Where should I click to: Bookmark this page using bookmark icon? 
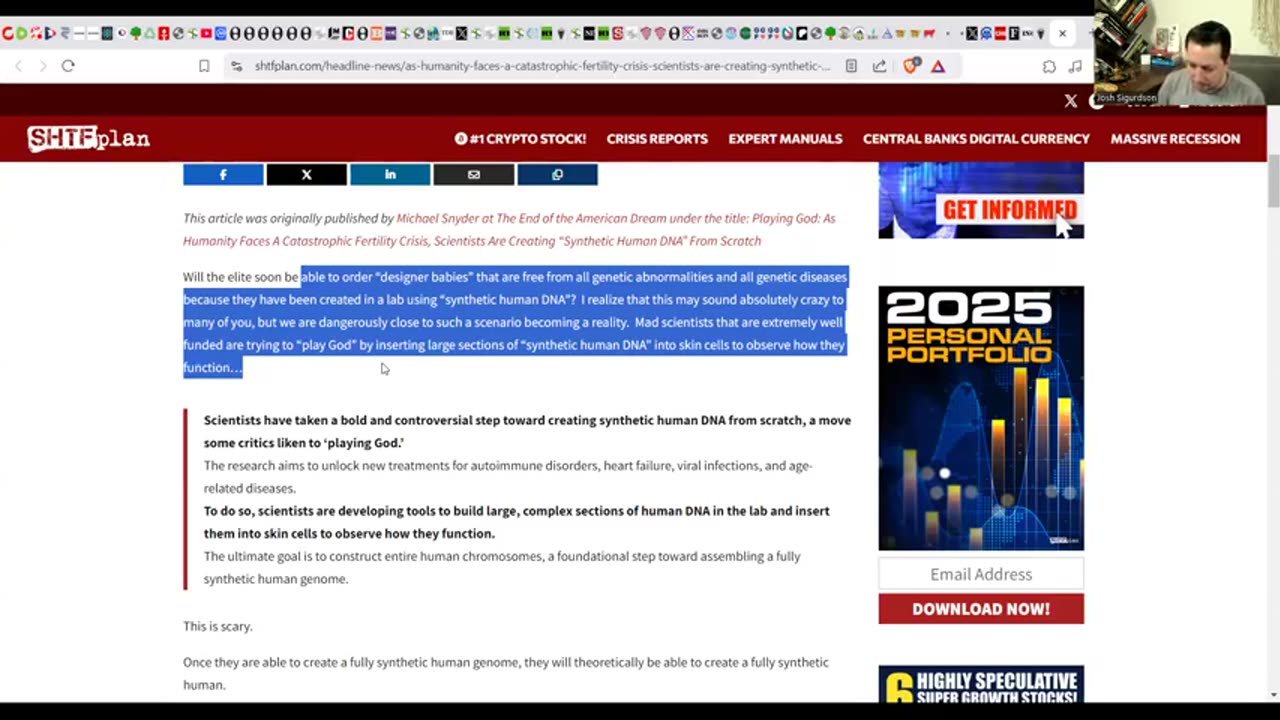tap(204, 66)
